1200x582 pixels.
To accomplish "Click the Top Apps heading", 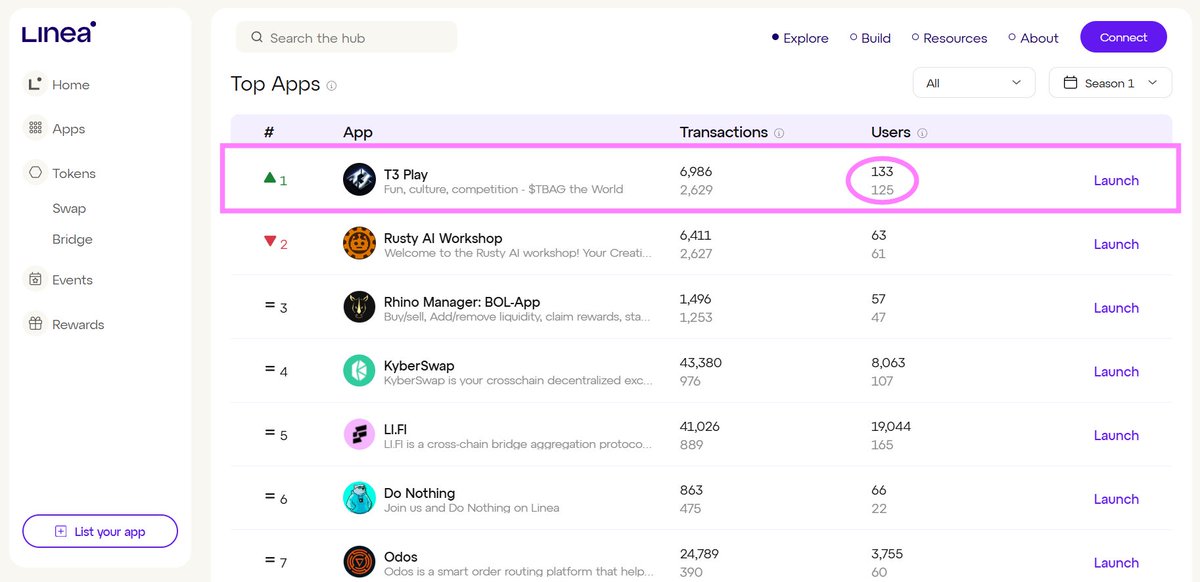I will [275, 84].
